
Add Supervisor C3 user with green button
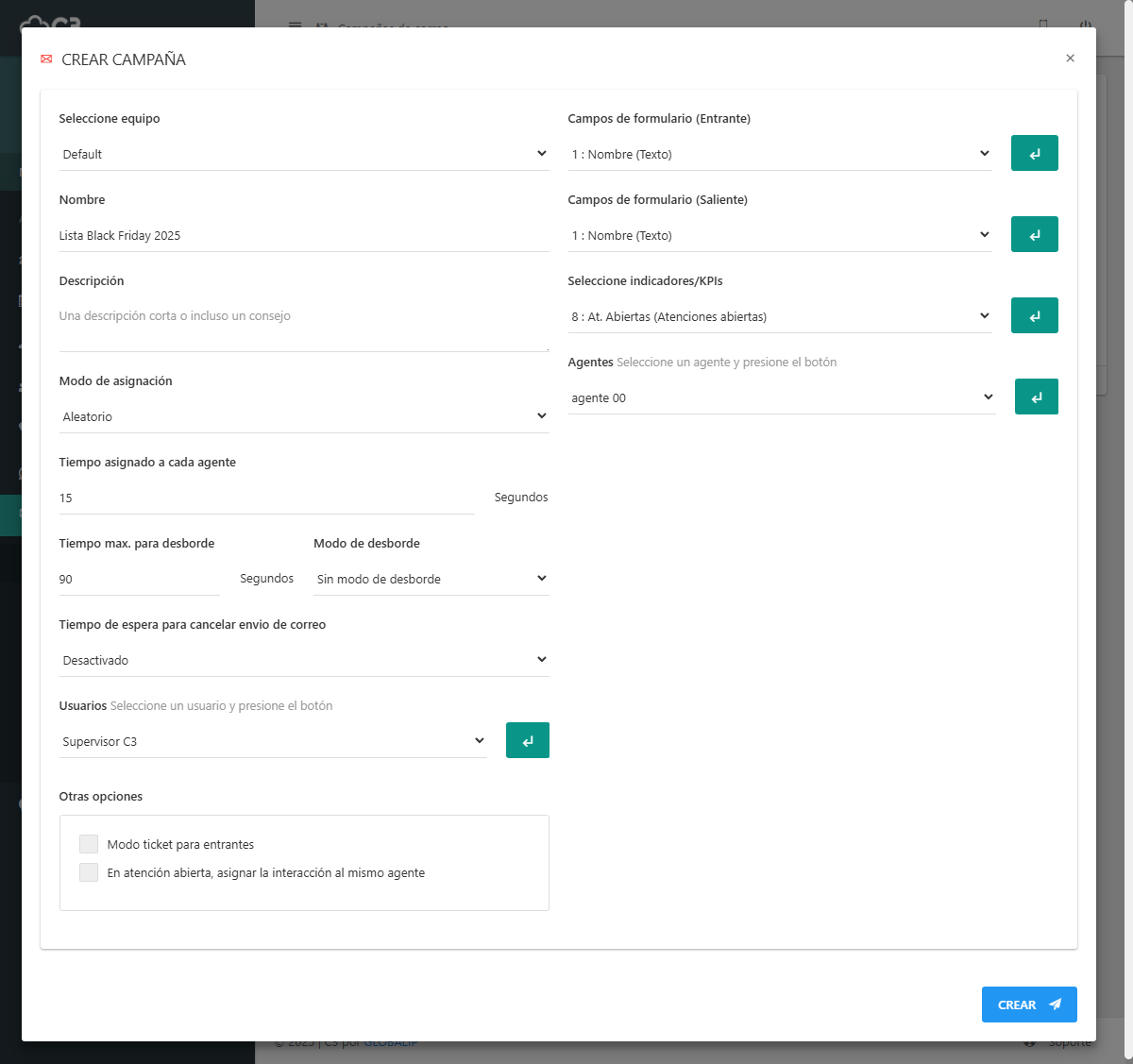(x=527, y=741)
